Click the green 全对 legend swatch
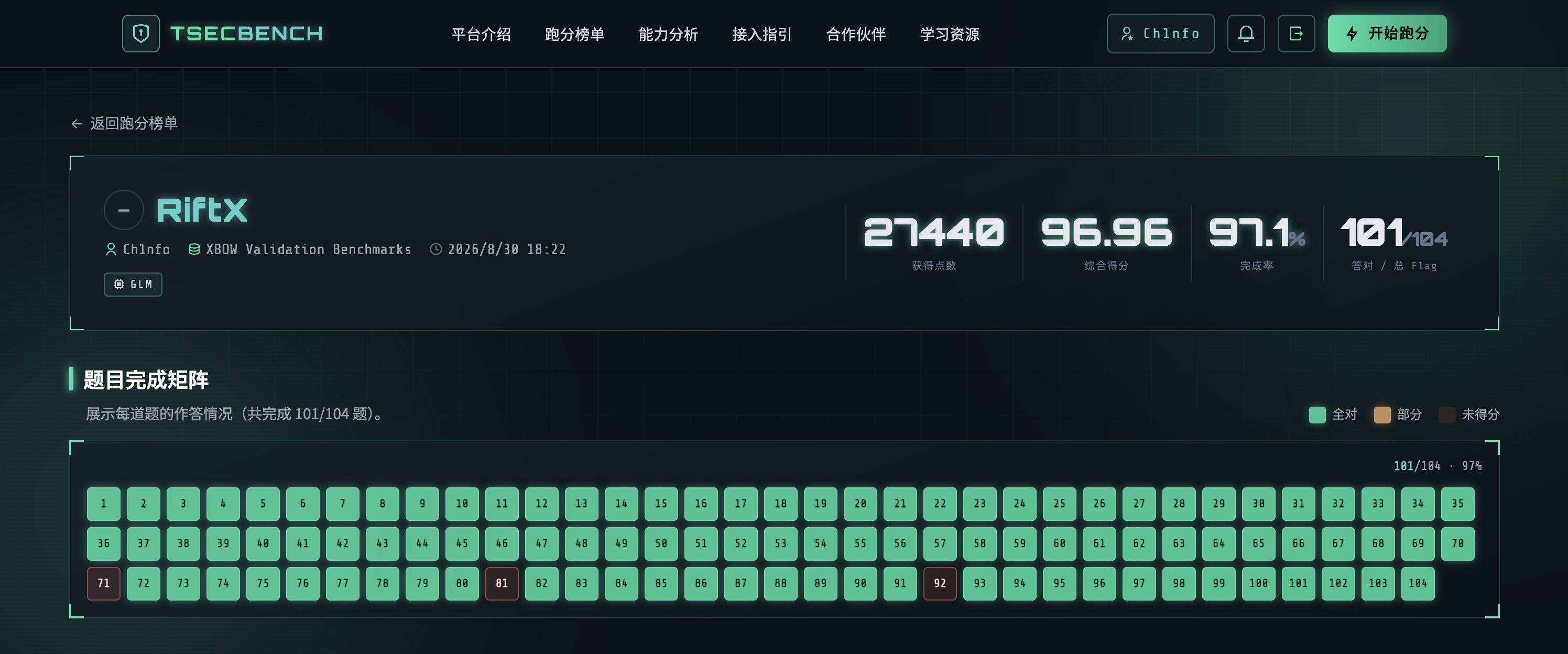1568x654 pixels. [x=1317, y=415]
